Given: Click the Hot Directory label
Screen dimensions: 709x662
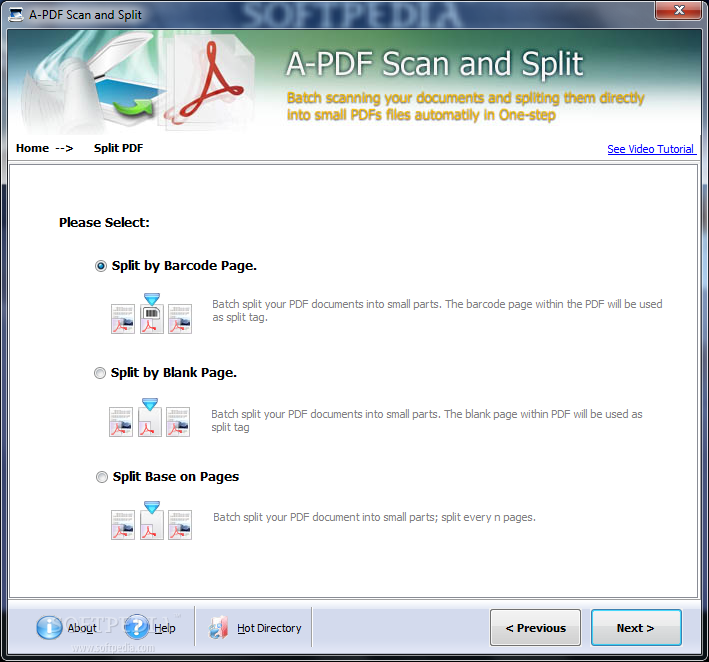Looking at the screenshot, I should click(269, 628).
